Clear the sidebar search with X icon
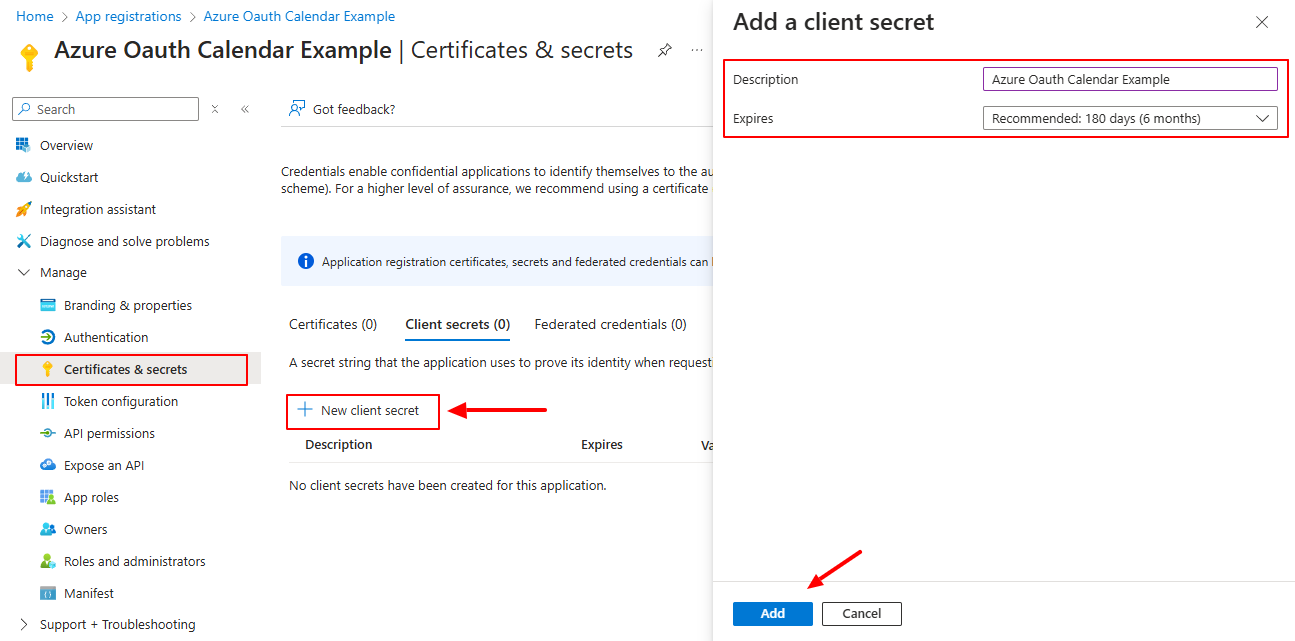1295x641 pixels. tap(215, 109)
